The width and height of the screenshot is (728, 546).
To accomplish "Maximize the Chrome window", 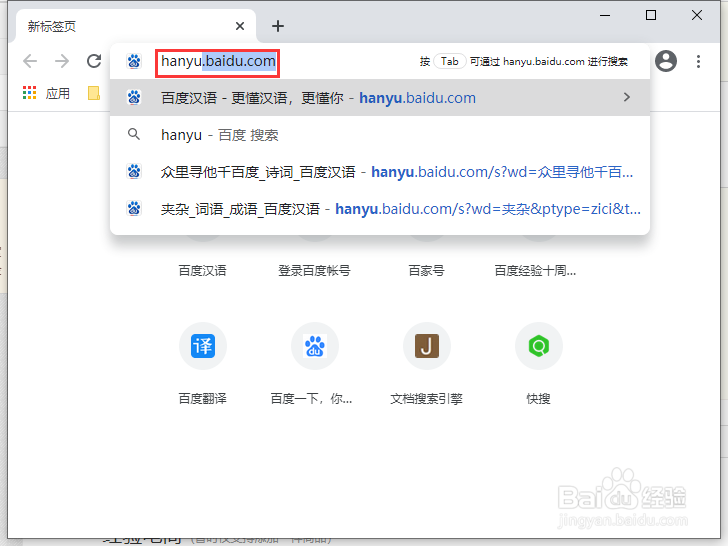I will (x=651, y=15).
